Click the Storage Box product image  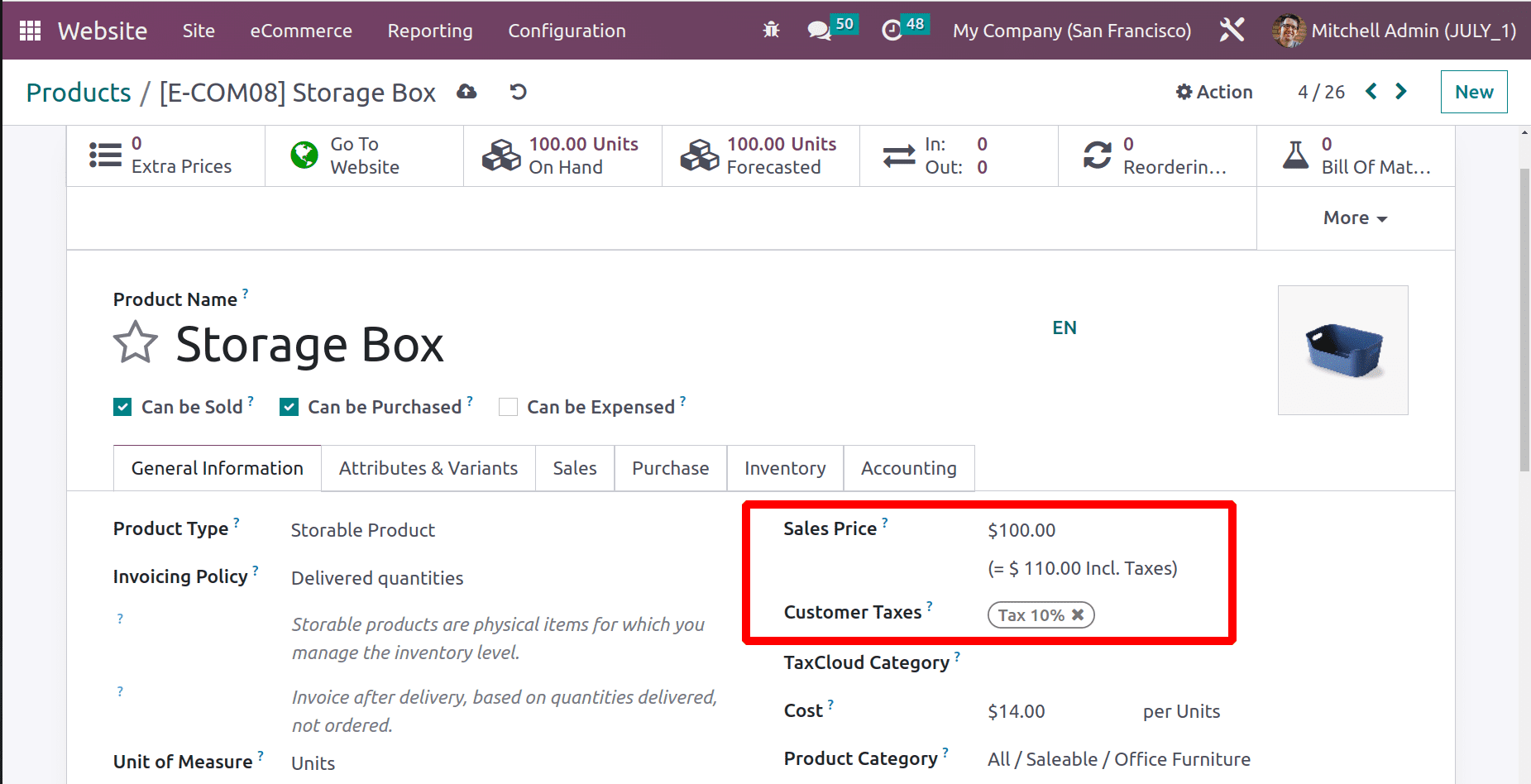[1343, 351]
